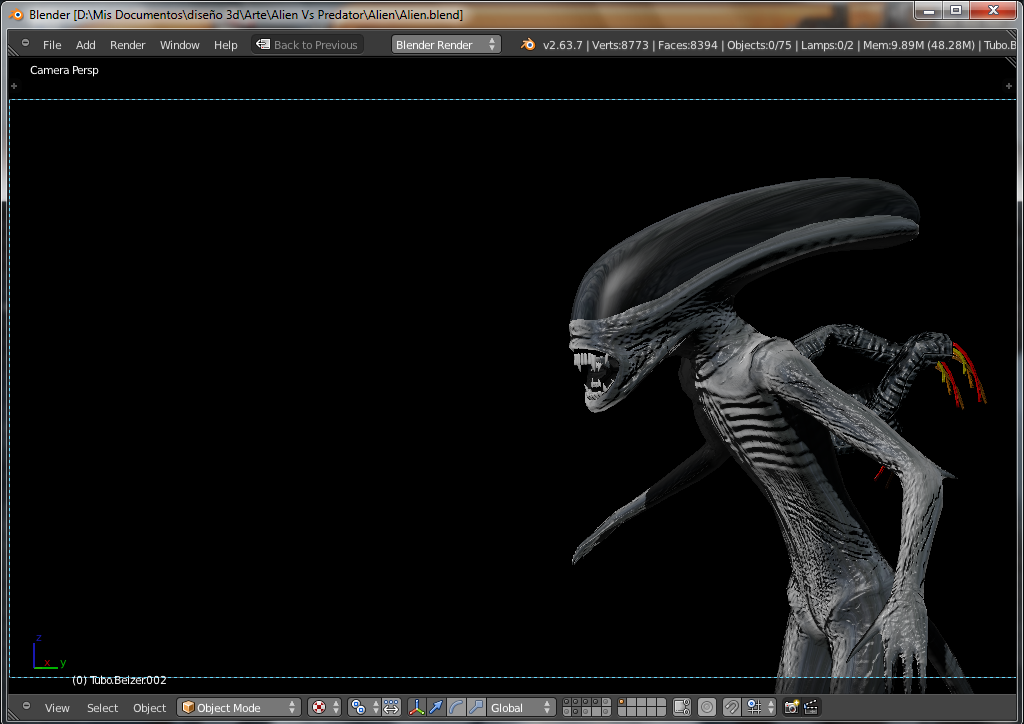The height and width of the screenshot is (724, 1024).
Task: Open the Object Mode dropdown
Action: pos(239,708)
